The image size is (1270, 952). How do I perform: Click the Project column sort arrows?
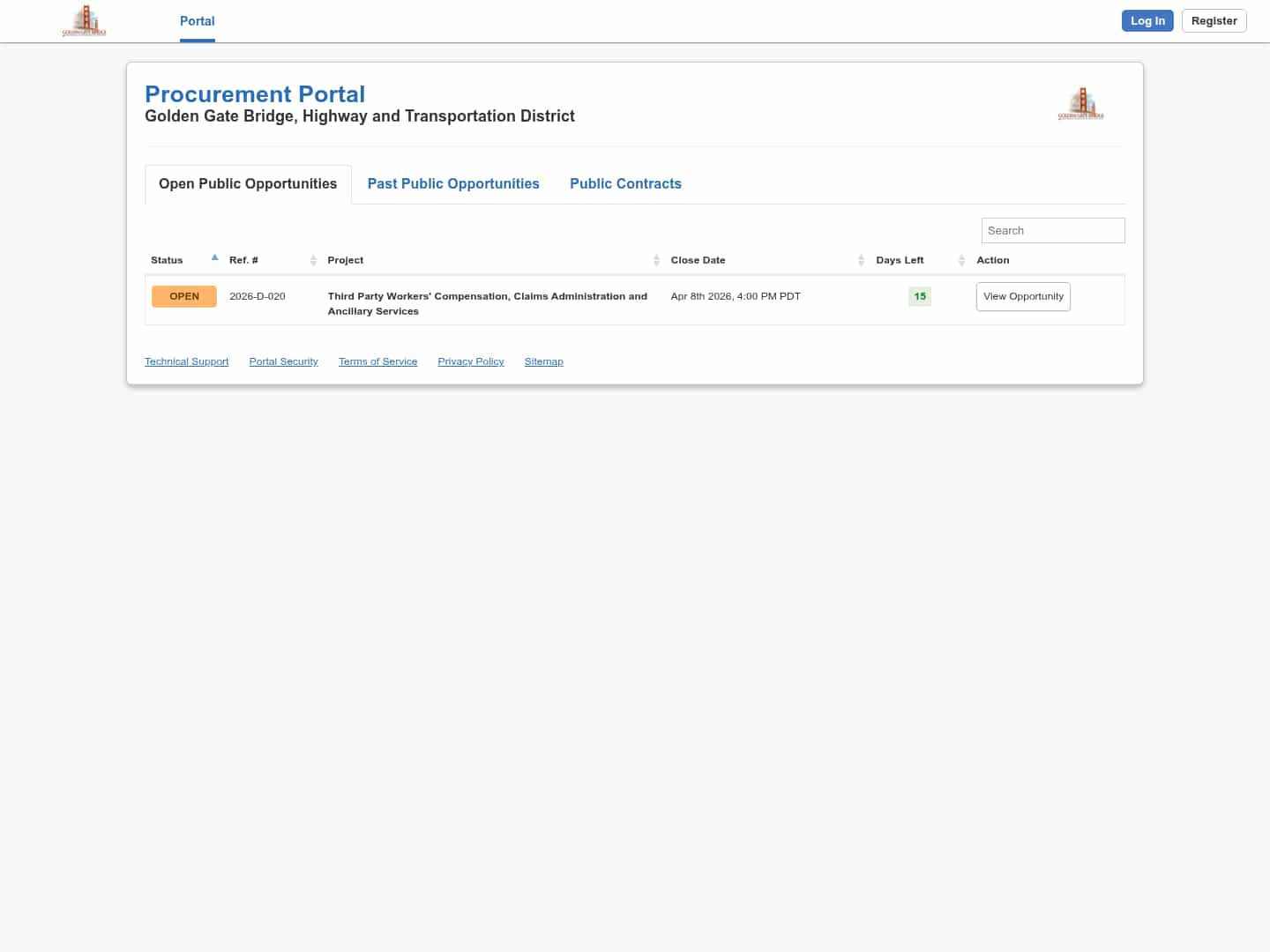[x=656, y=260]
